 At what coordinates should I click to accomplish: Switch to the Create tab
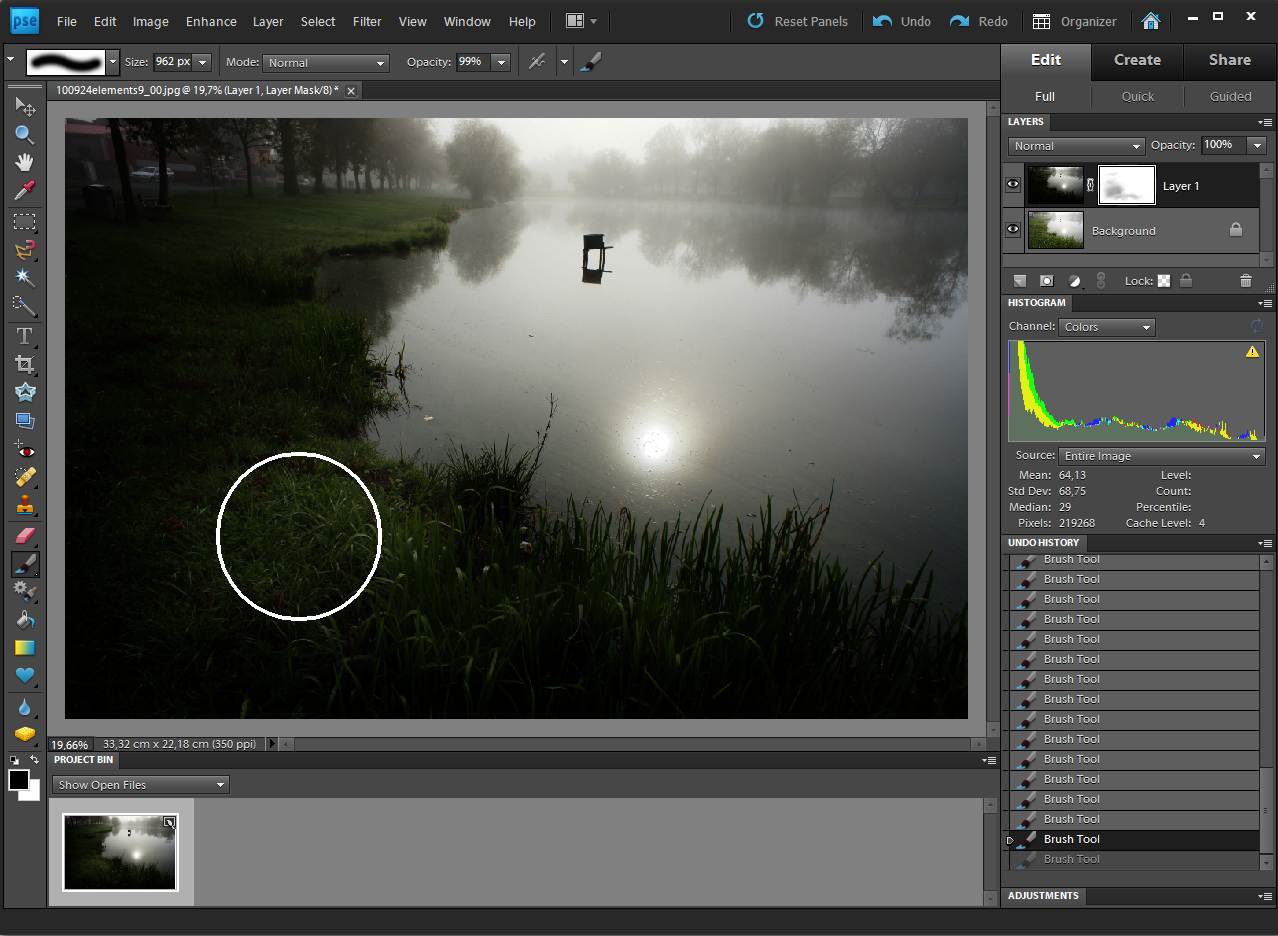point(1137,60)
